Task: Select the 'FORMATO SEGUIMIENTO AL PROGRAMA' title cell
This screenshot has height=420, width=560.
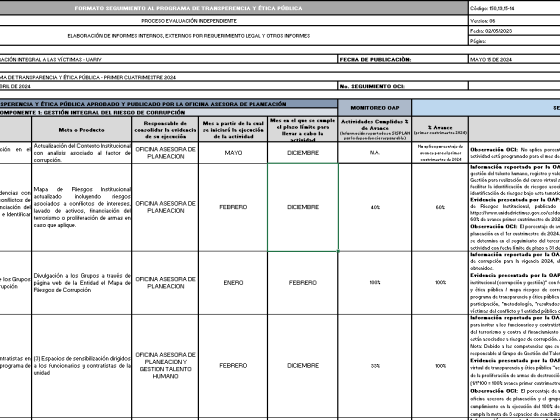Action: coord(234,8)
